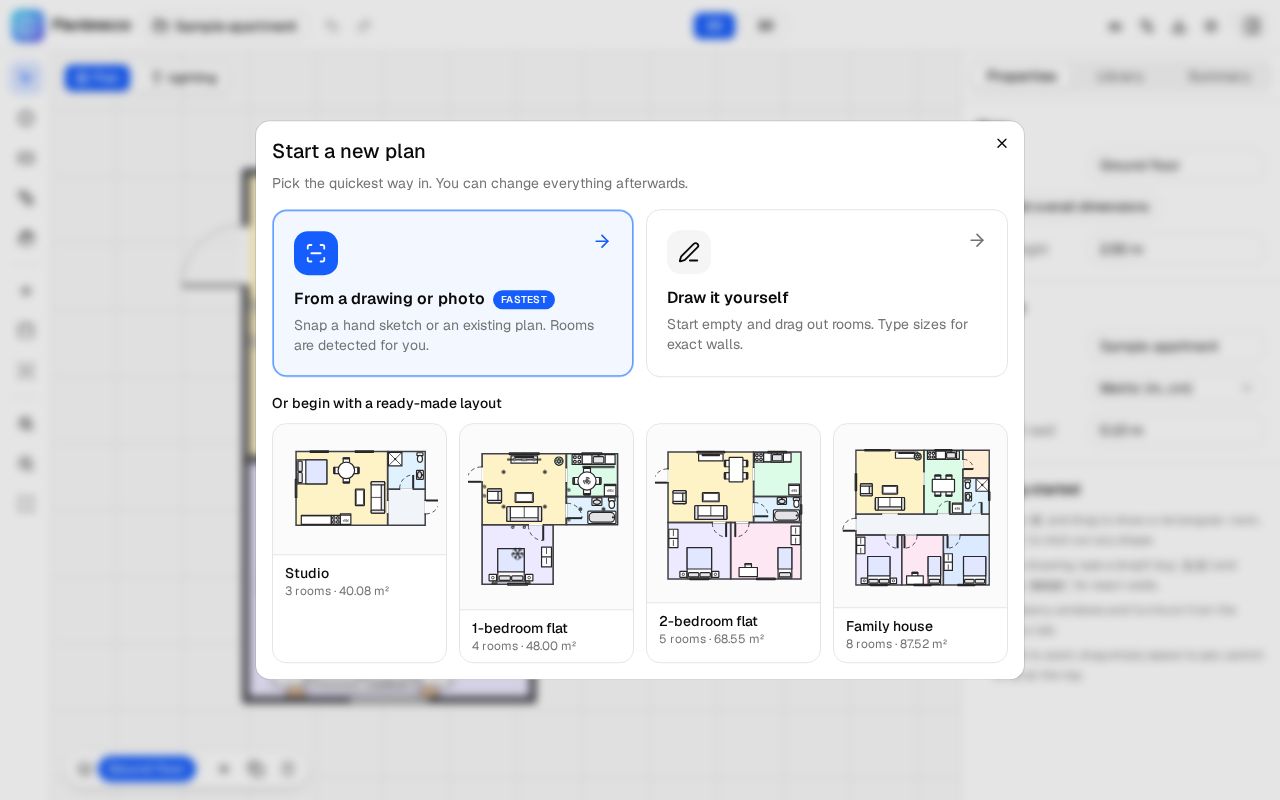
Task: Click the "4 rooms · 48.00 m²" text
Action: [524, 646]
